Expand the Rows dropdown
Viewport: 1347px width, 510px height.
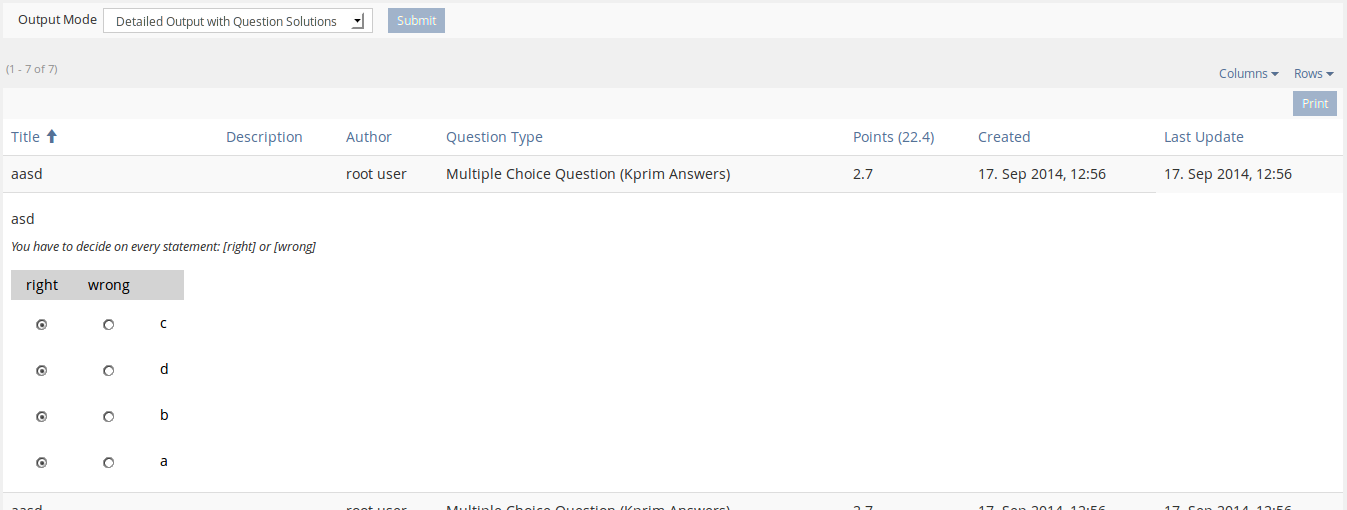coord(1313,74)
